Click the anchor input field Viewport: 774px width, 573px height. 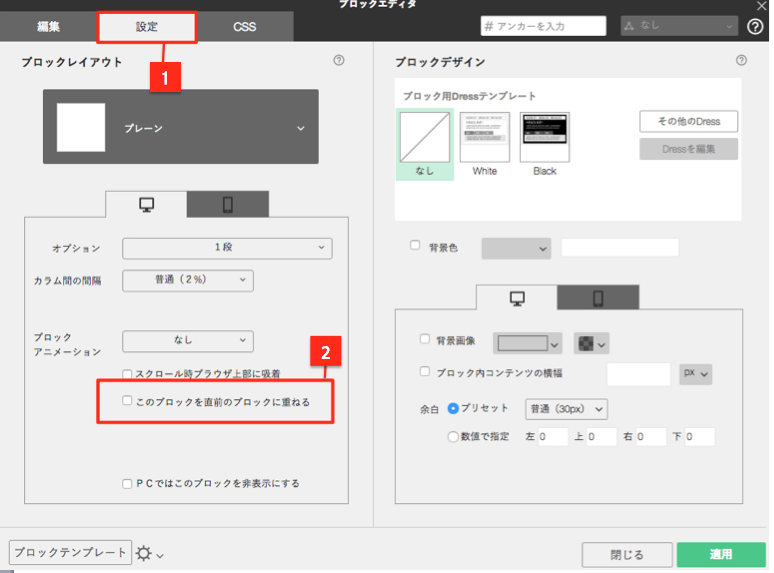[543, 26]
